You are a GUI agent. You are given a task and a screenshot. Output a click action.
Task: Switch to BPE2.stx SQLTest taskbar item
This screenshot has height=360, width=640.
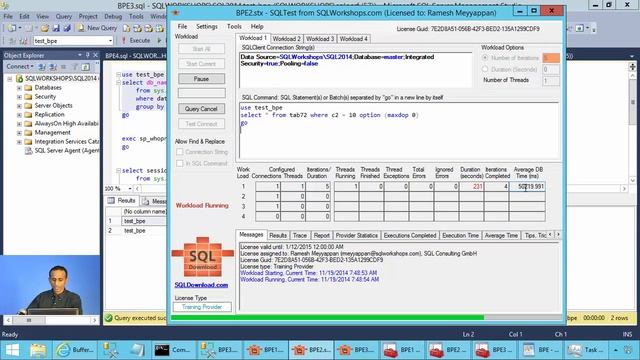click(x=311, y=350)
